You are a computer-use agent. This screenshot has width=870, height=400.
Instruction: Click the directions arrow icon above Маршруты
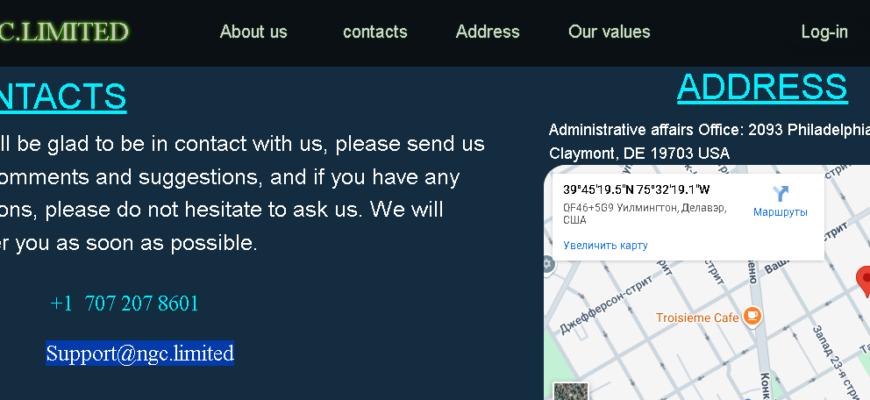[780, 194]
